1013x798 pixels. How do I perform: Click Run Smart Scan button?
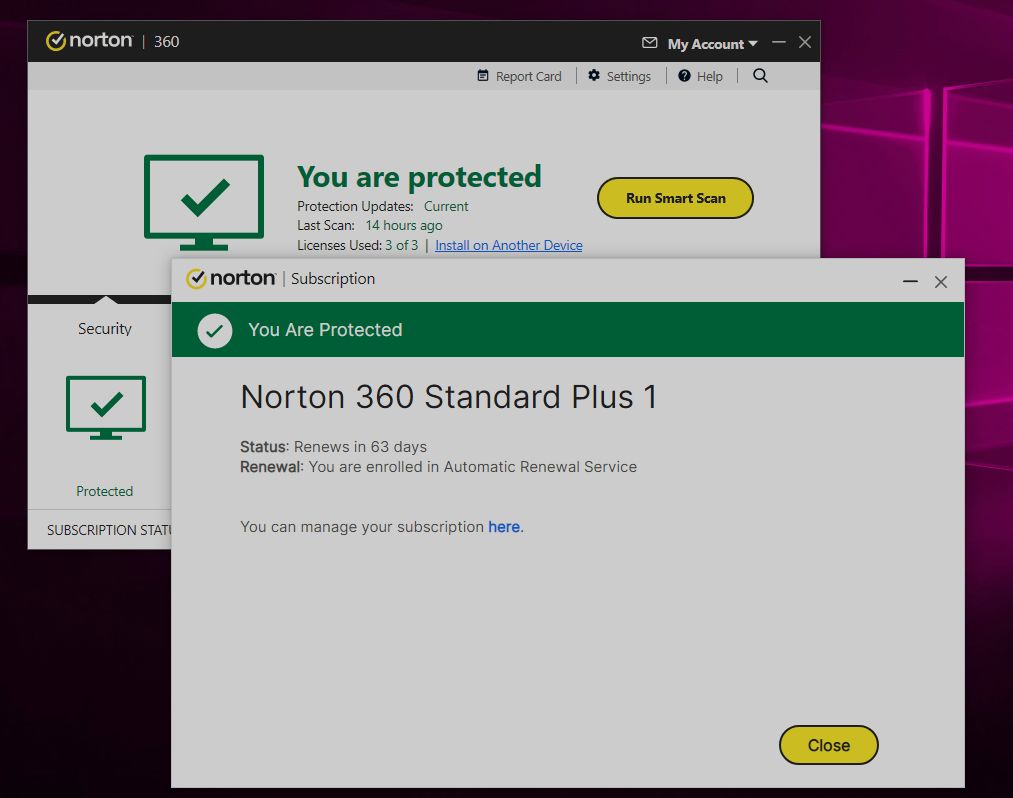point(675,198)
